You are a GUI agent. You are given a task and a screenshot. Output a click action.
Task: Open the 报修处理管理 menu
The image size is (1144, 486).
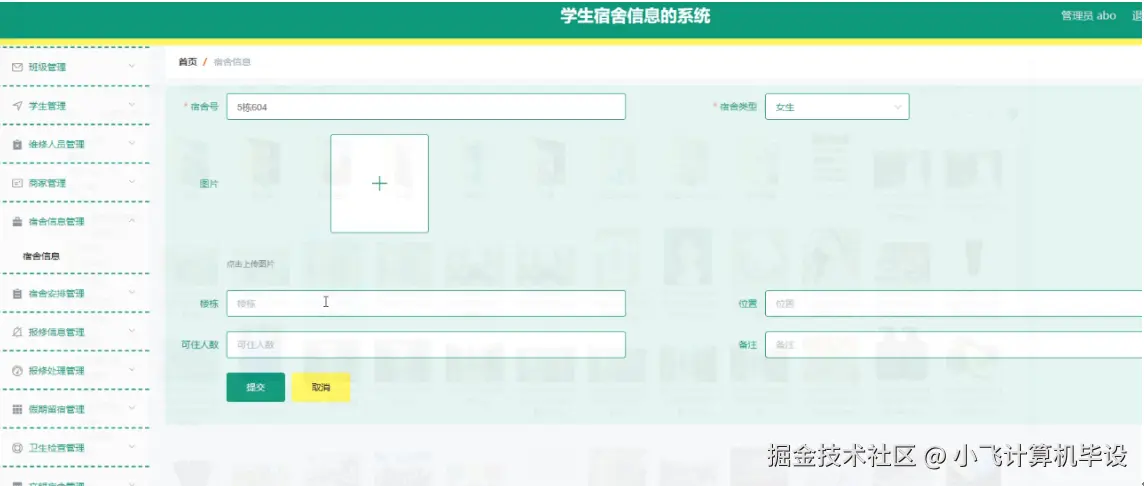pyautogui.click(x=74, y=371)
